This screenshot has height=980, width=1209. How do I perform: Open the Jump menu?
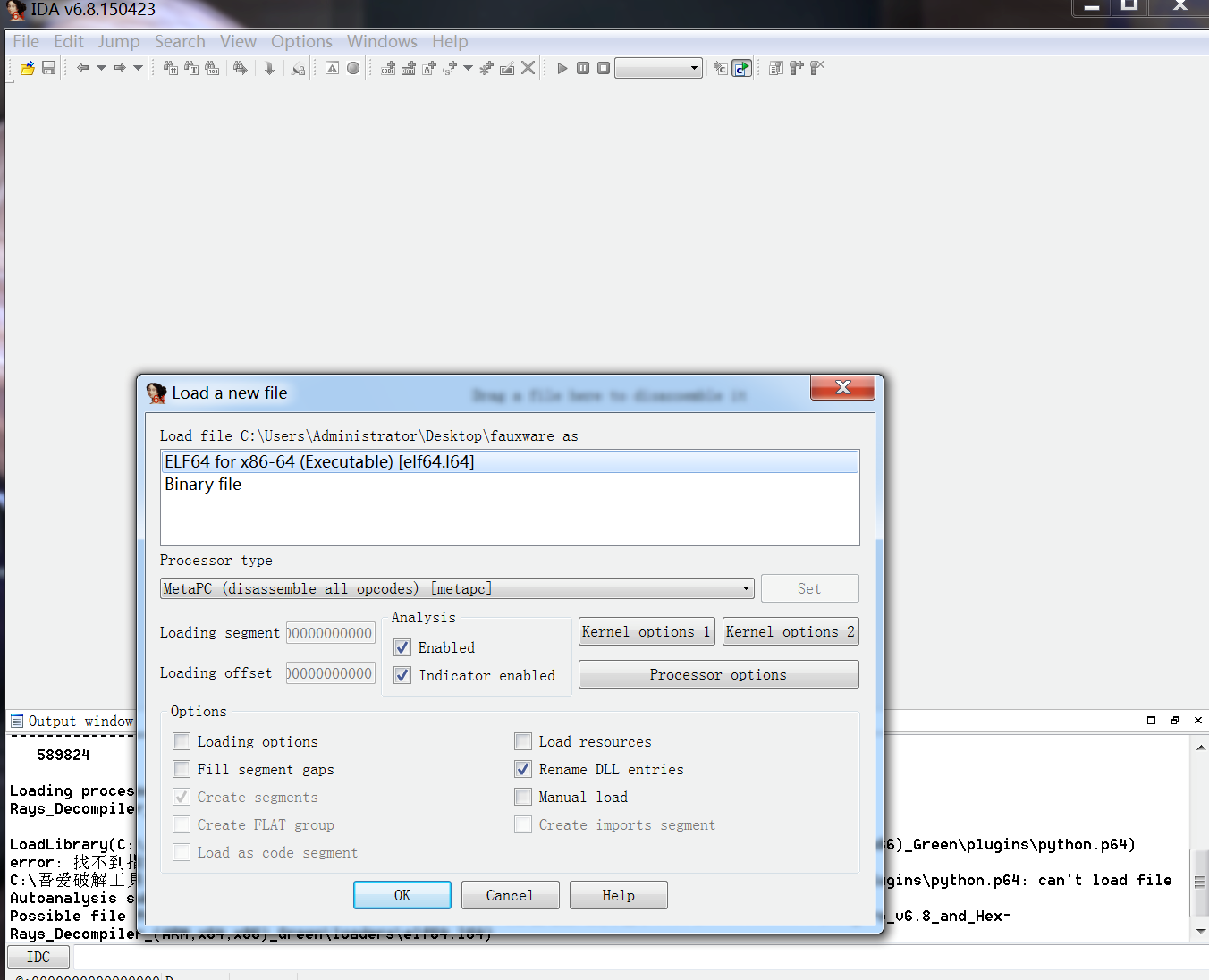[119, 42]
